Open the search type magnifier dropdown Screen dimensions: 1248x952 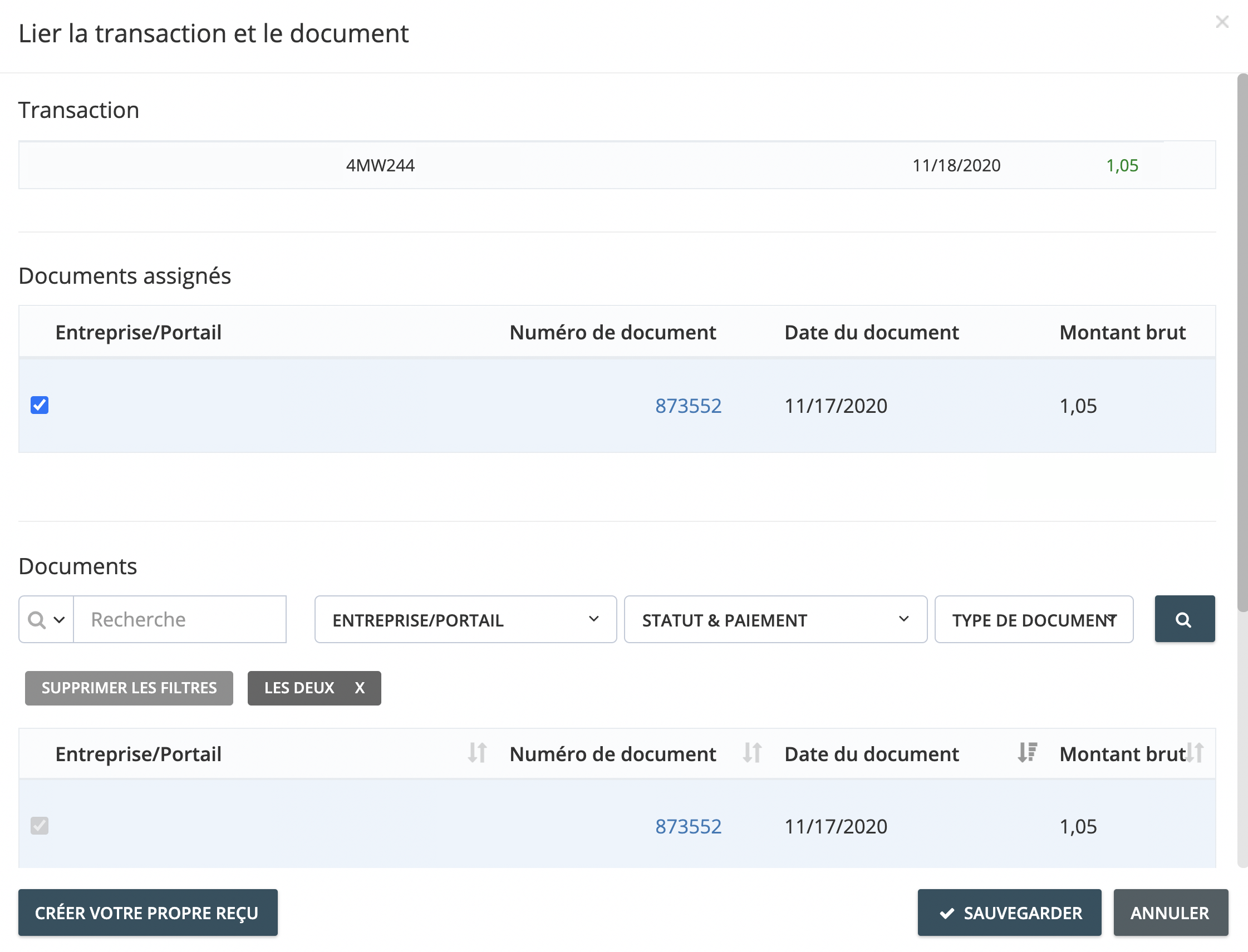46,619
